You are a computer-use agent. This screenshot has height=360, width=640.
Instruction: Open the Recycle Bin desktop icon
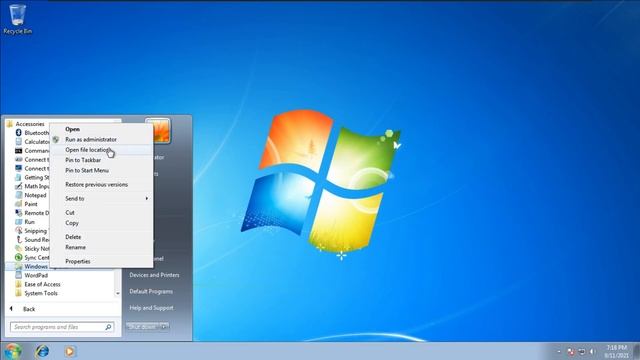point(17,19)
